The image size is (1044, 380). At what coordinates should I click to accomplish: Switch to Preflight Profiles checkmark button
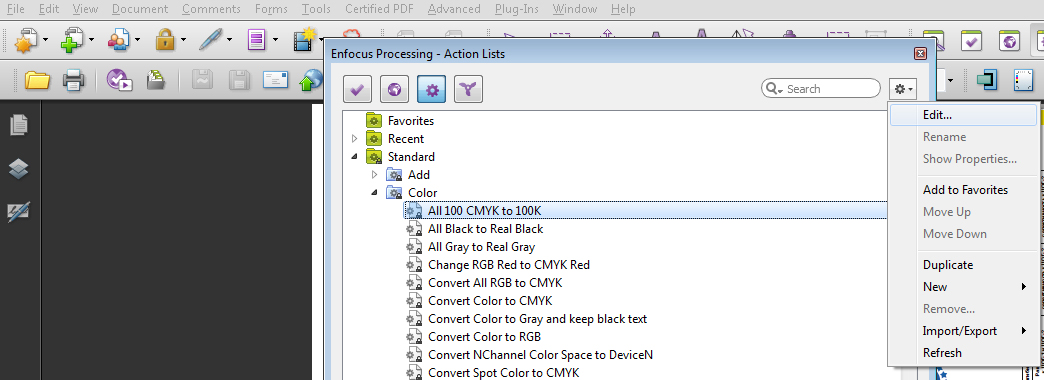358,89
